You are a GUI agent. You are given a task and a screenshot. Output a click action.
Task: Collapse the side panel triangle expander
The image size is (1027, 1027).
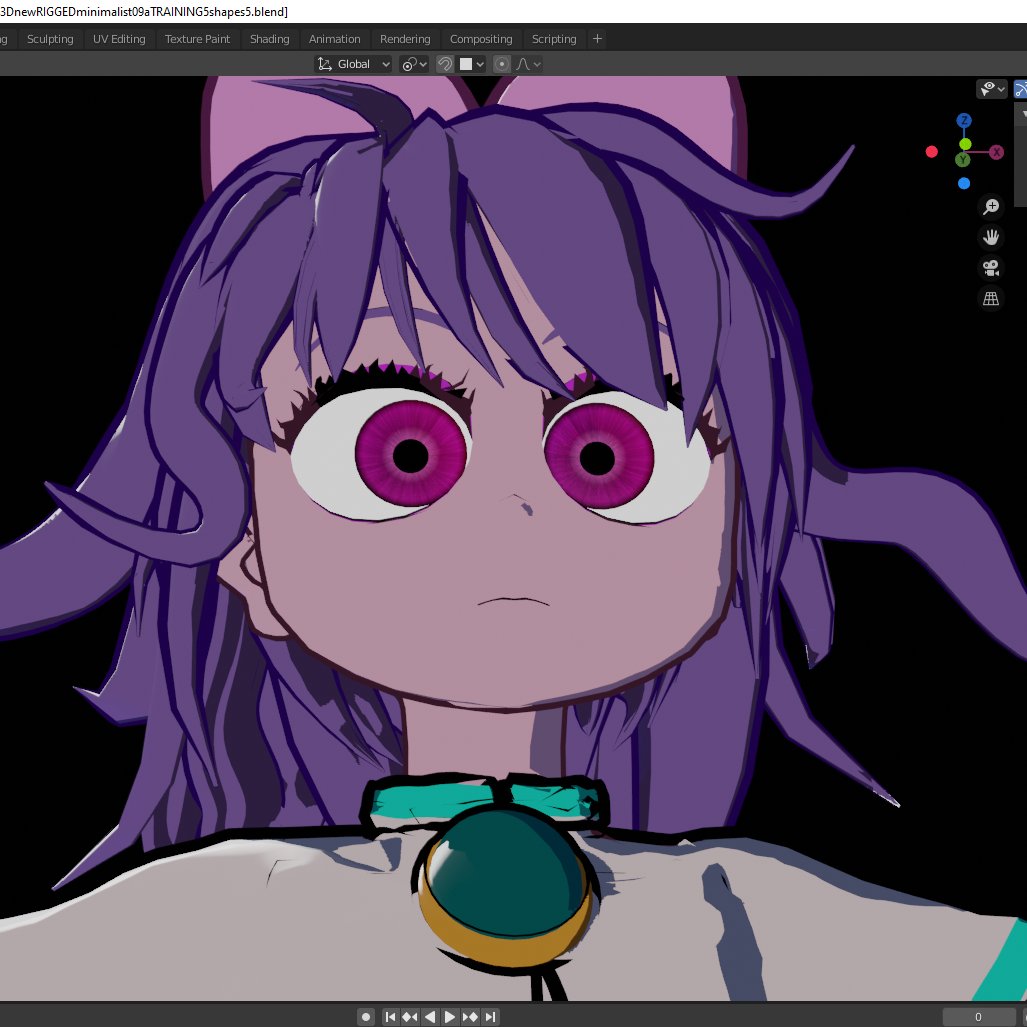1024,115
